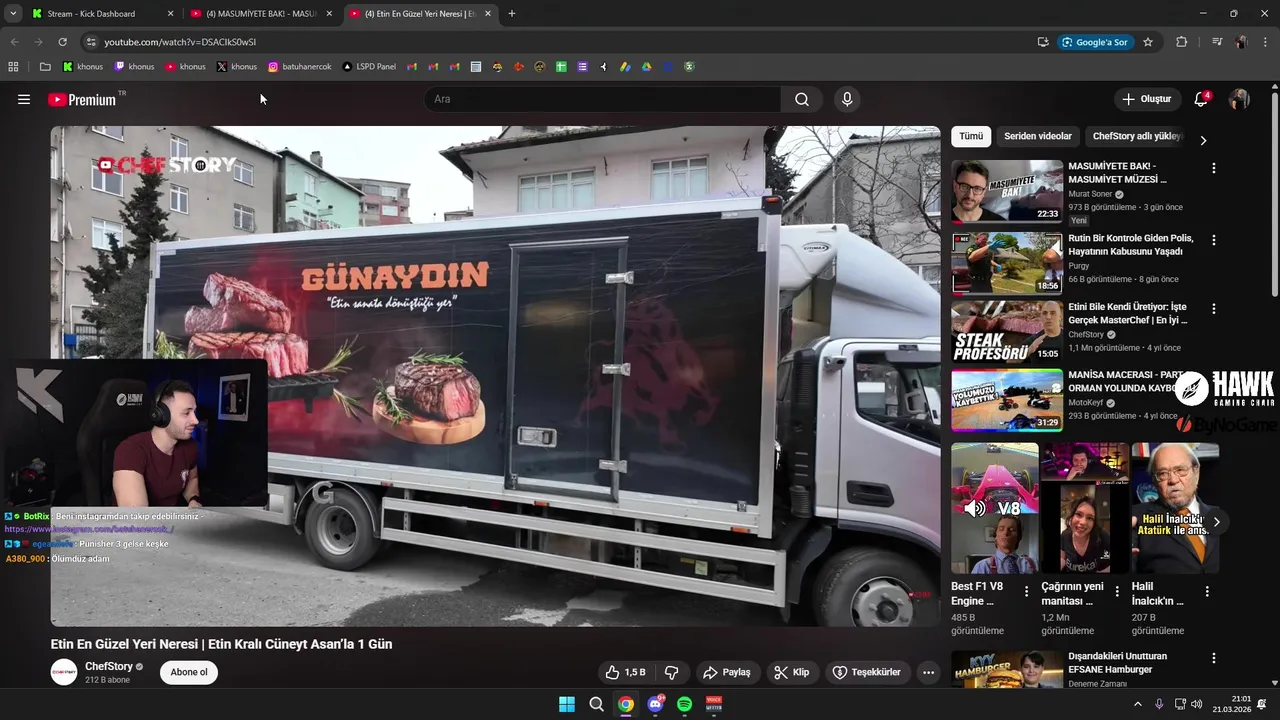Open the LSPD Panel bookmark
This screenshot has height=720, width=1280.
pos(369,67)
